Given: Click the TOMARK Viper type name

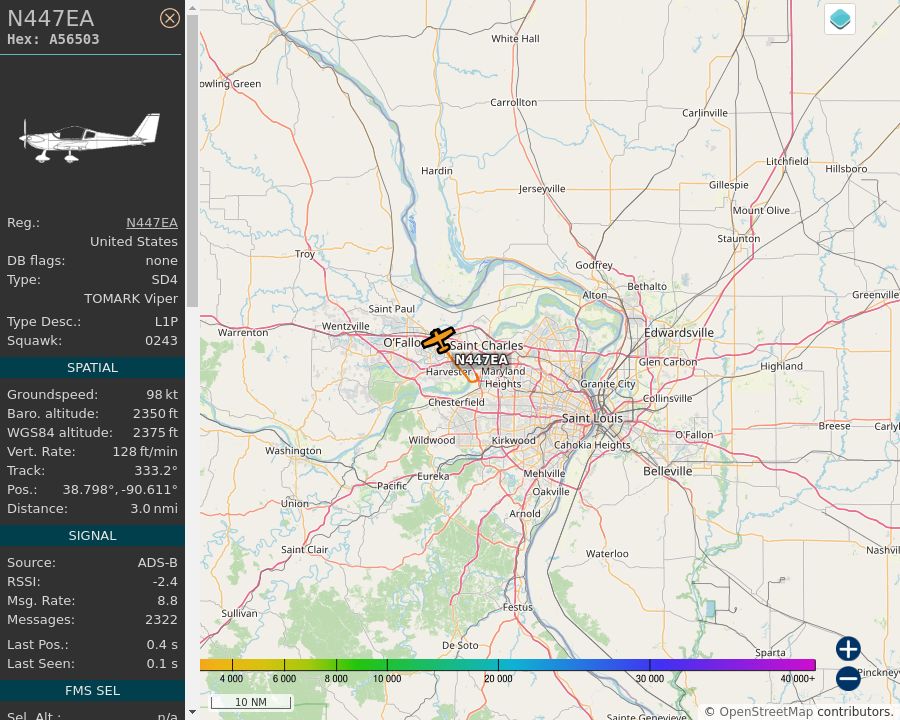Looking at the screenshot, I should coord(131,299).
